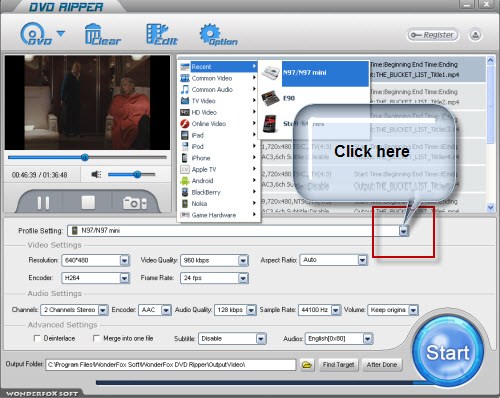Open the Online Video submenu
The image size is (500, 398).
tap(218, 124)
